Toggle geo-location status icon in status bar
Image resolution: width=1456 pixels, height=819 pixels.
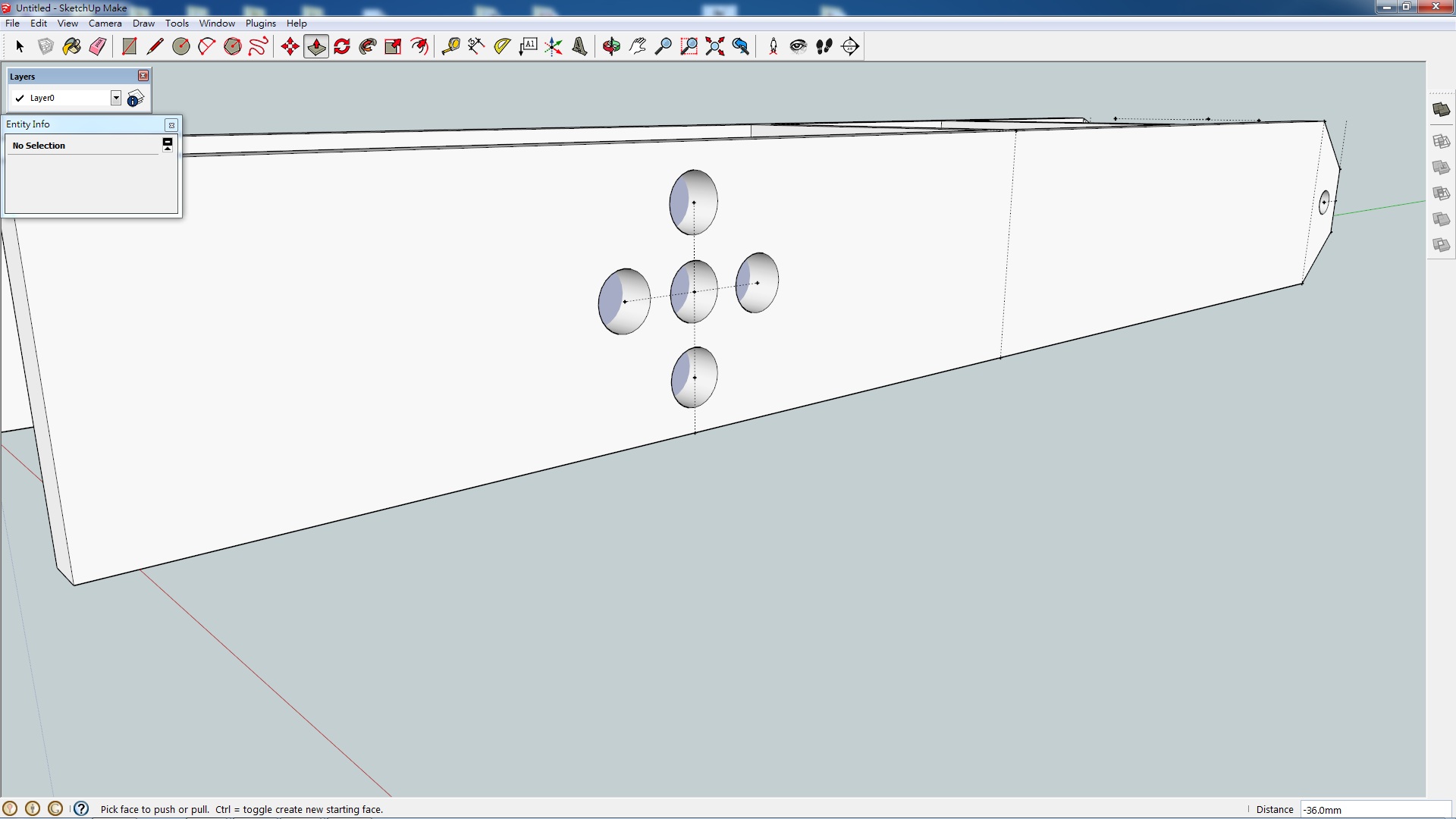point(10,808)
